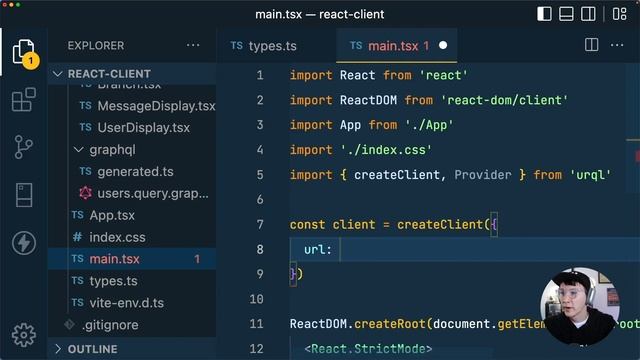The image size is (640, 360).
Task: Click the 'react-dom/client' import string
Action: (504, 100)
